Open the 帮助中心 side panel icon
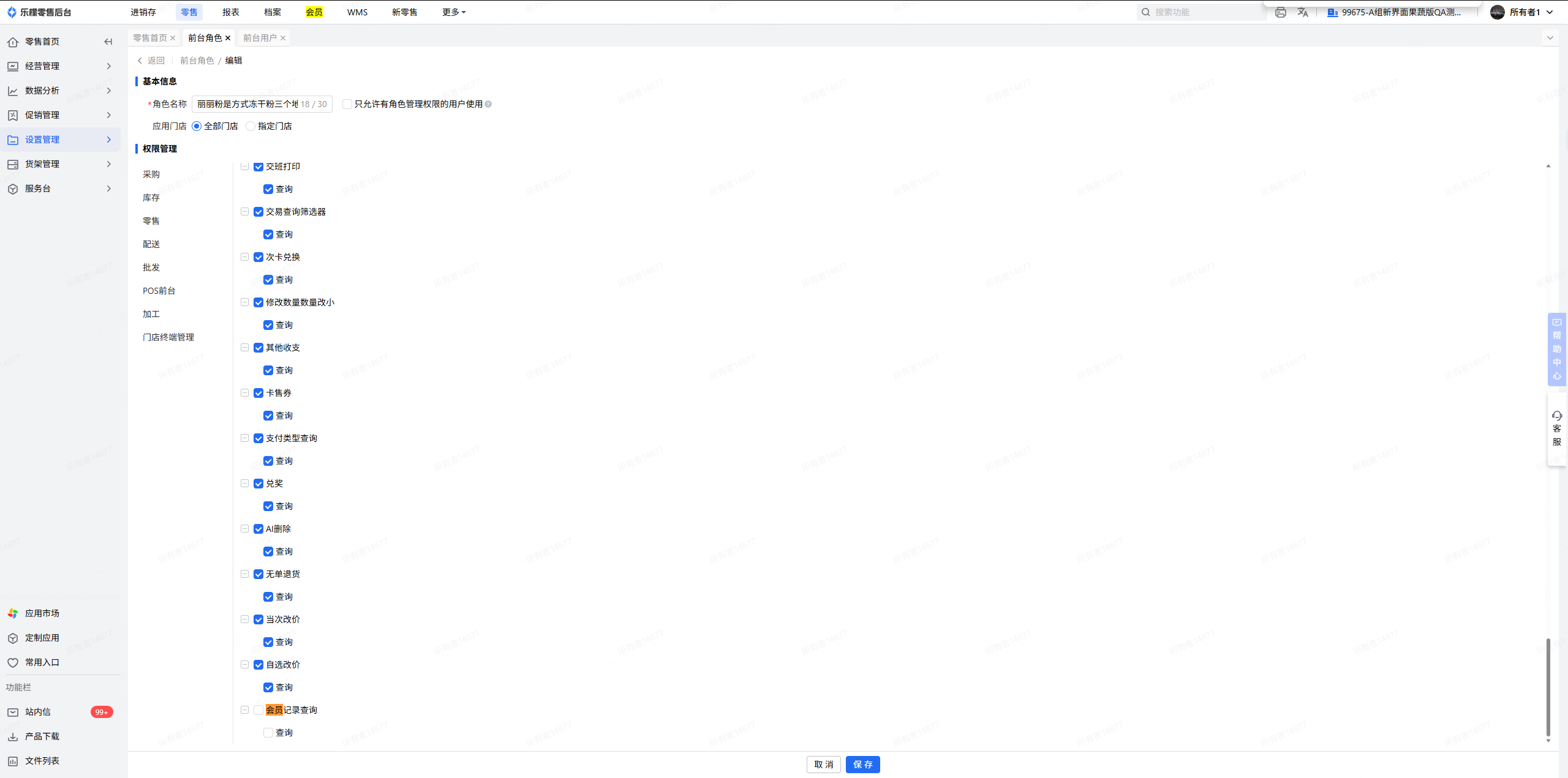The image size is (1568, 778). click(1556, 323)
